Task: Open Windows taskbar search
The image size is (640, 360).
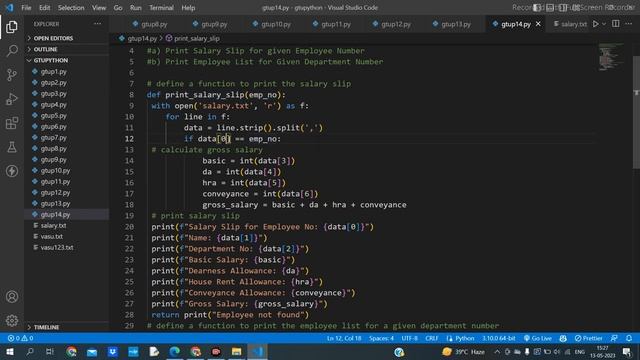Action: [x=30, y=351]
